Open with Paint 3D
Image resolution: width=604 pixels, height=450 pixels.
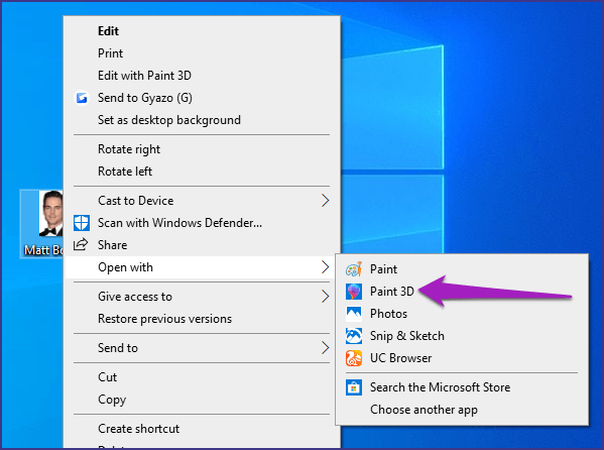pos(462,291)
